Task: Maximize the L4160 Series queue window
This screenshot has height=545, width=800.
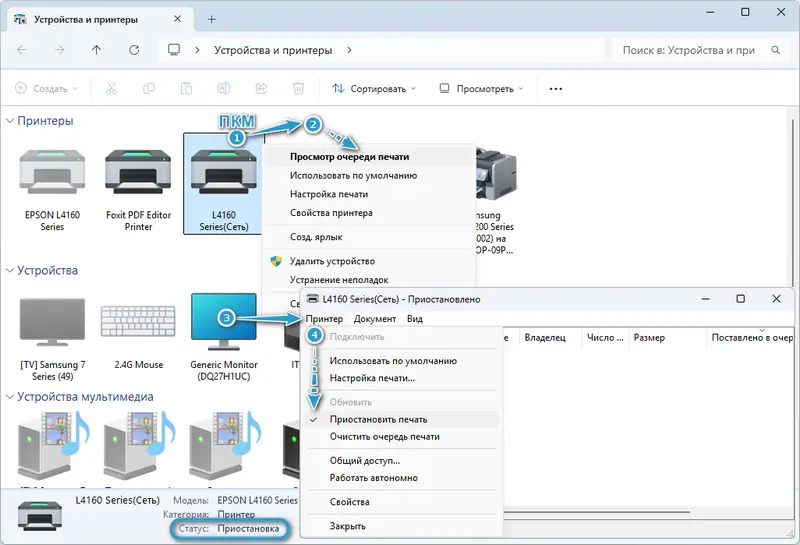Action: tap(740, 299)
